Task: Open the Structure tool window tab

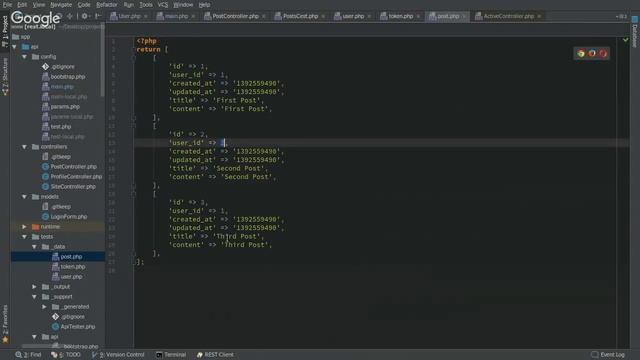Action: [5, 76]
